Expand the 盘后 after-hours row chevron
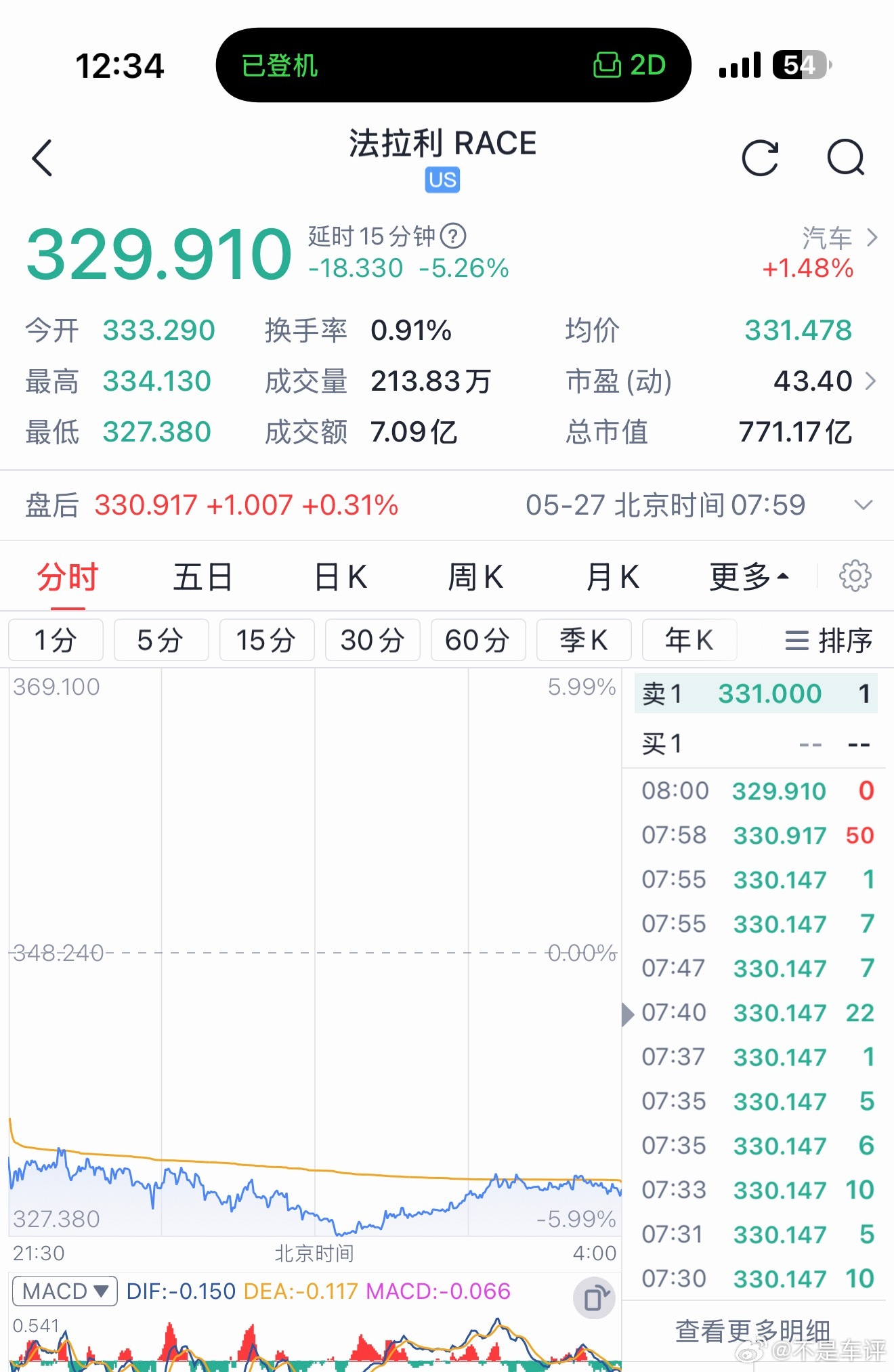The height and width of the screenshot is (1372, 894). tap(863, 505)
